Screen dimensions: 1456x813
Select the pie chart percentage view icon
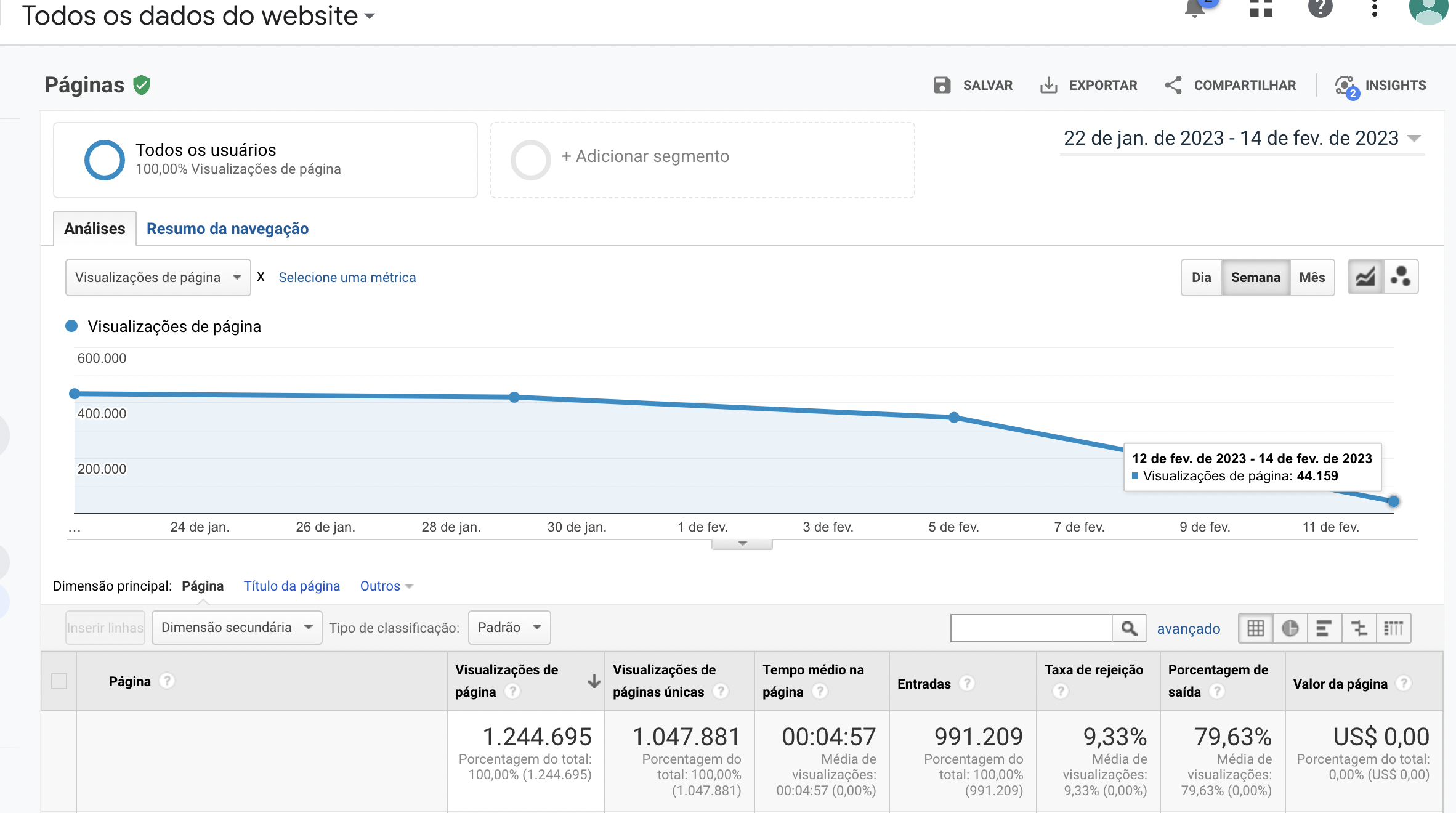(x=1290, y=628)
